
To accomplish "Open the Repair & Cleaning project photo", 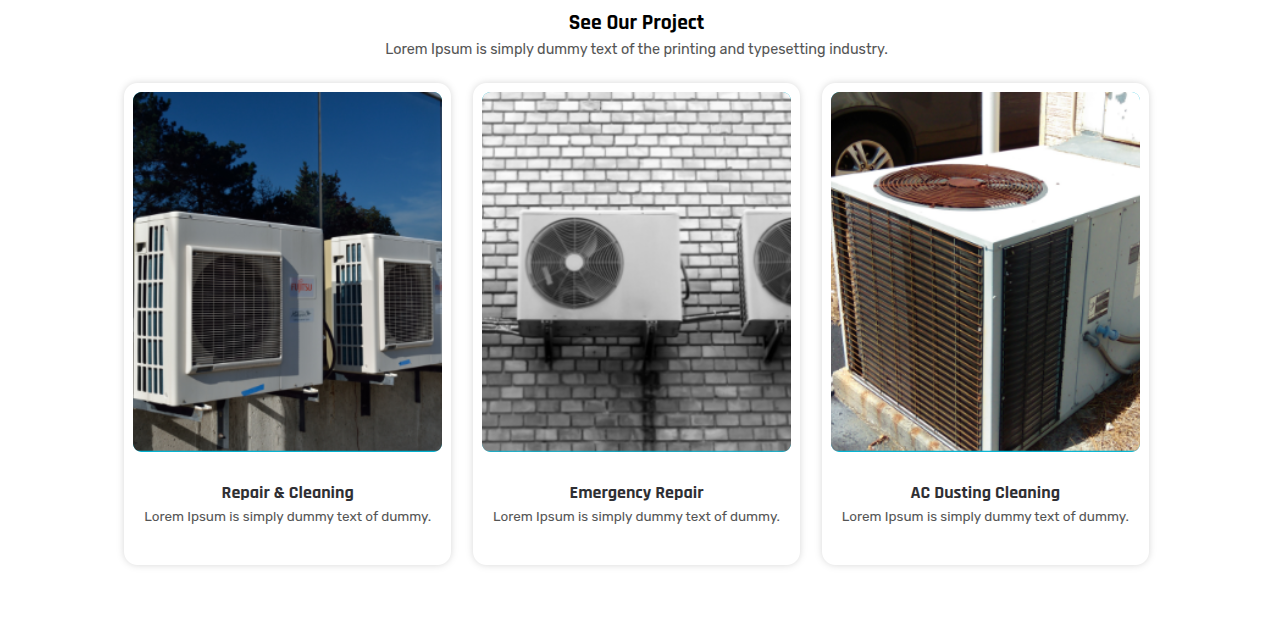I will coord(287,272).
